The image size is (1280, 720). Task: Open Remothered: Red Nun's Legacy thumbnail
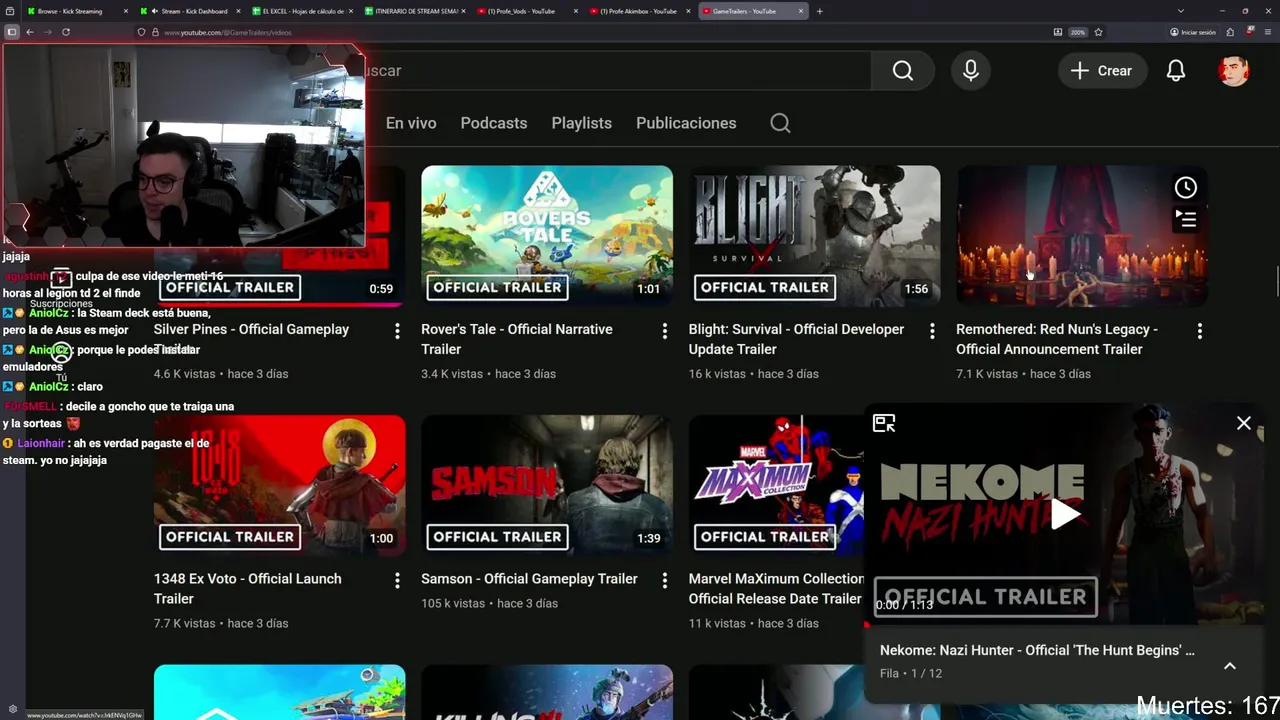pyautogui.click(x=1082, y=236)
